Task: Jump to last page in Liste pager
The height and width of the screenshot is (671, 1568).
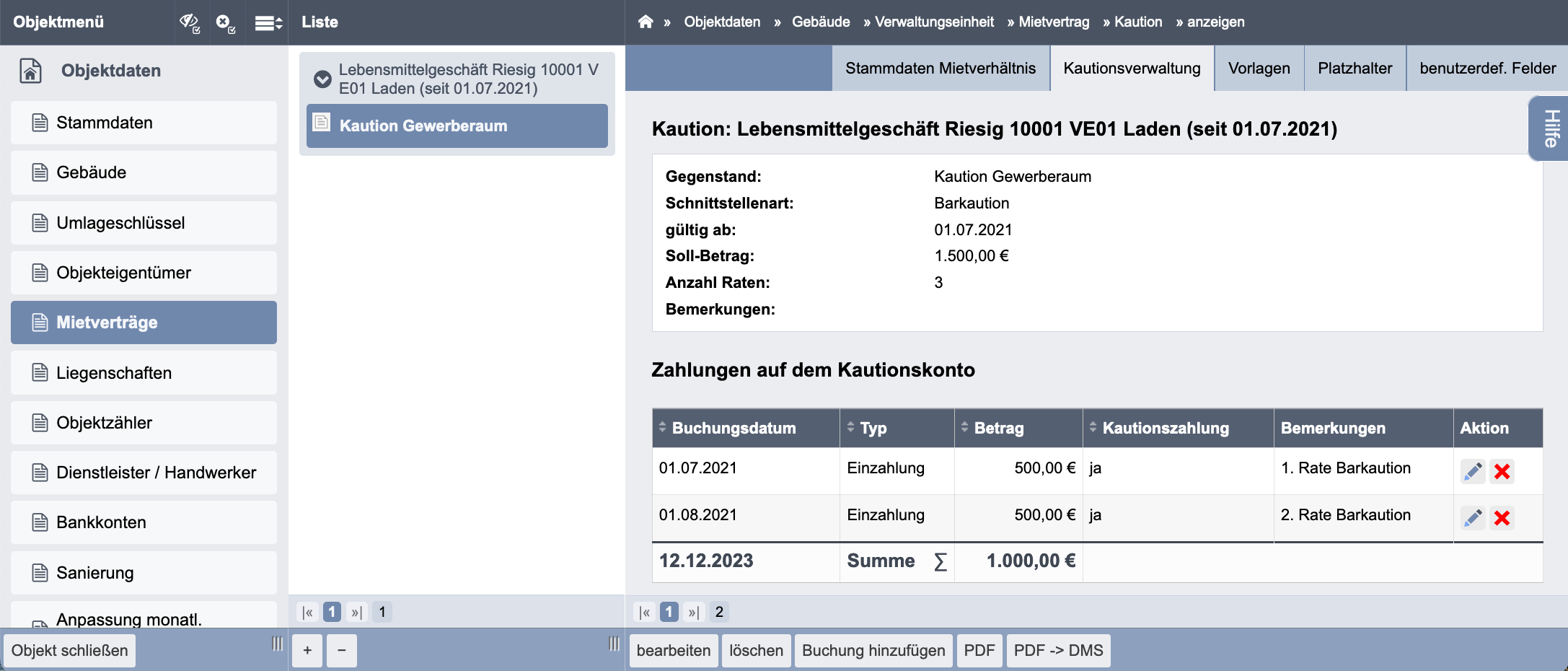Action: click(356, 613)
